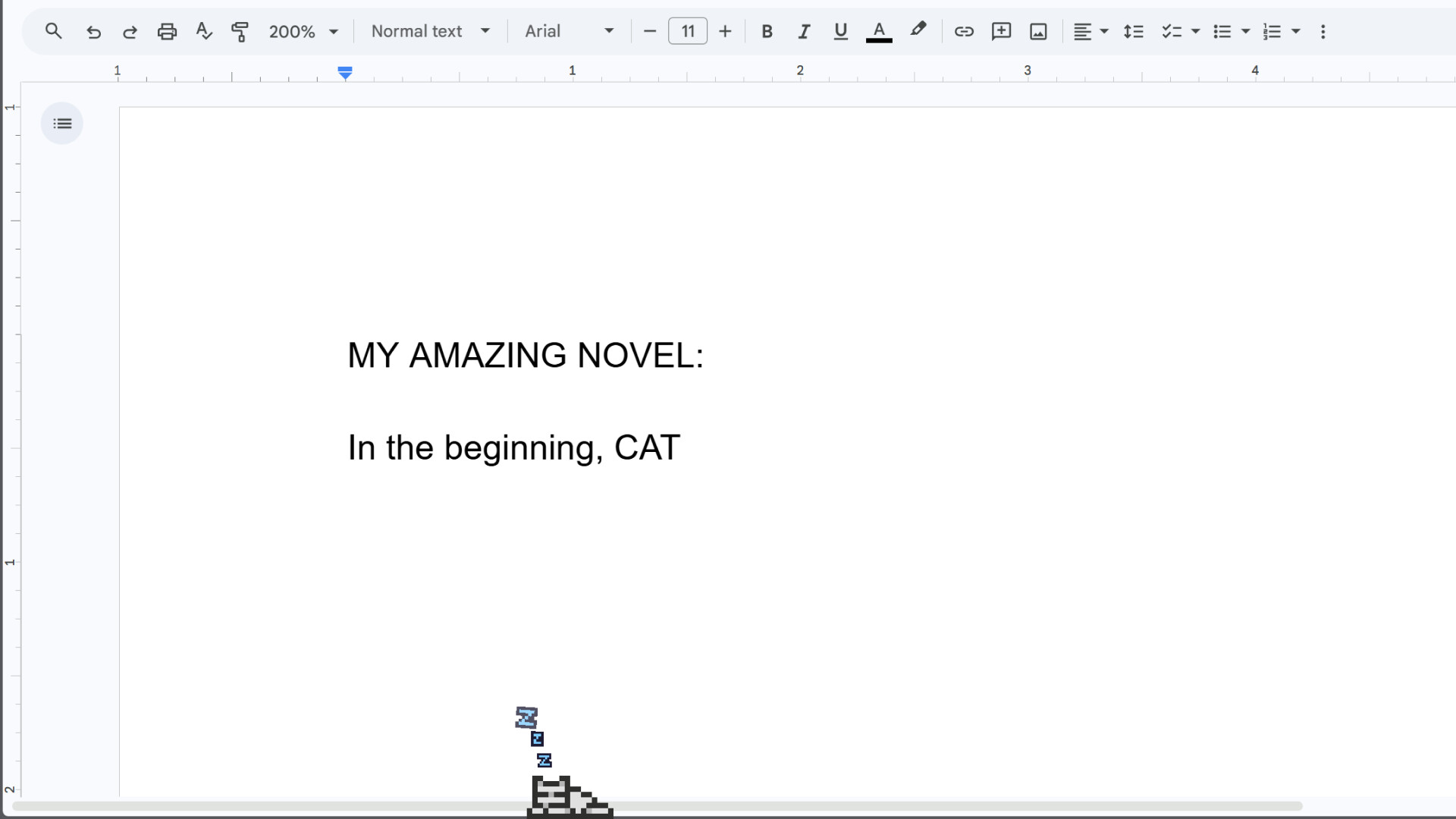Insert a numbered list
Screen dimensions: 1456x819
click(x=1272, y=31)
